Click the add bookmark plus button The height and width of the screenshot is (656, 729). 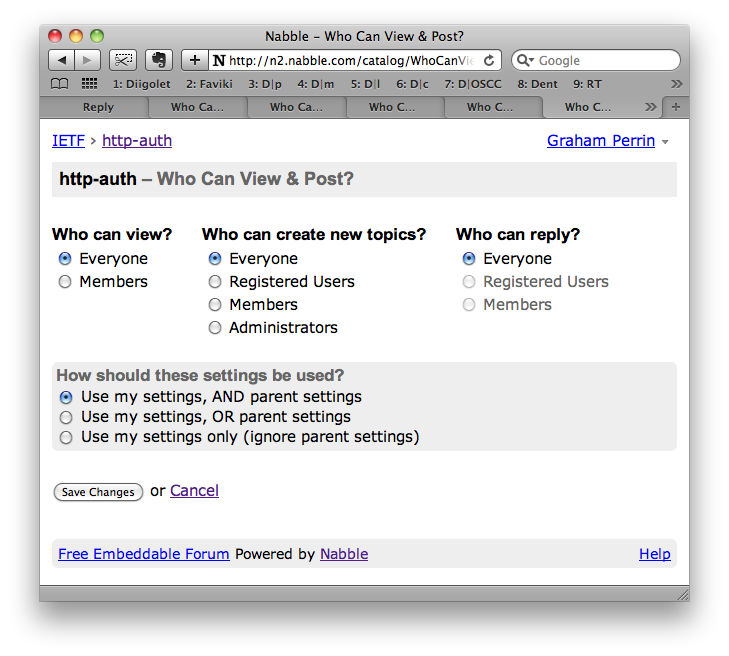coord(195,60)
